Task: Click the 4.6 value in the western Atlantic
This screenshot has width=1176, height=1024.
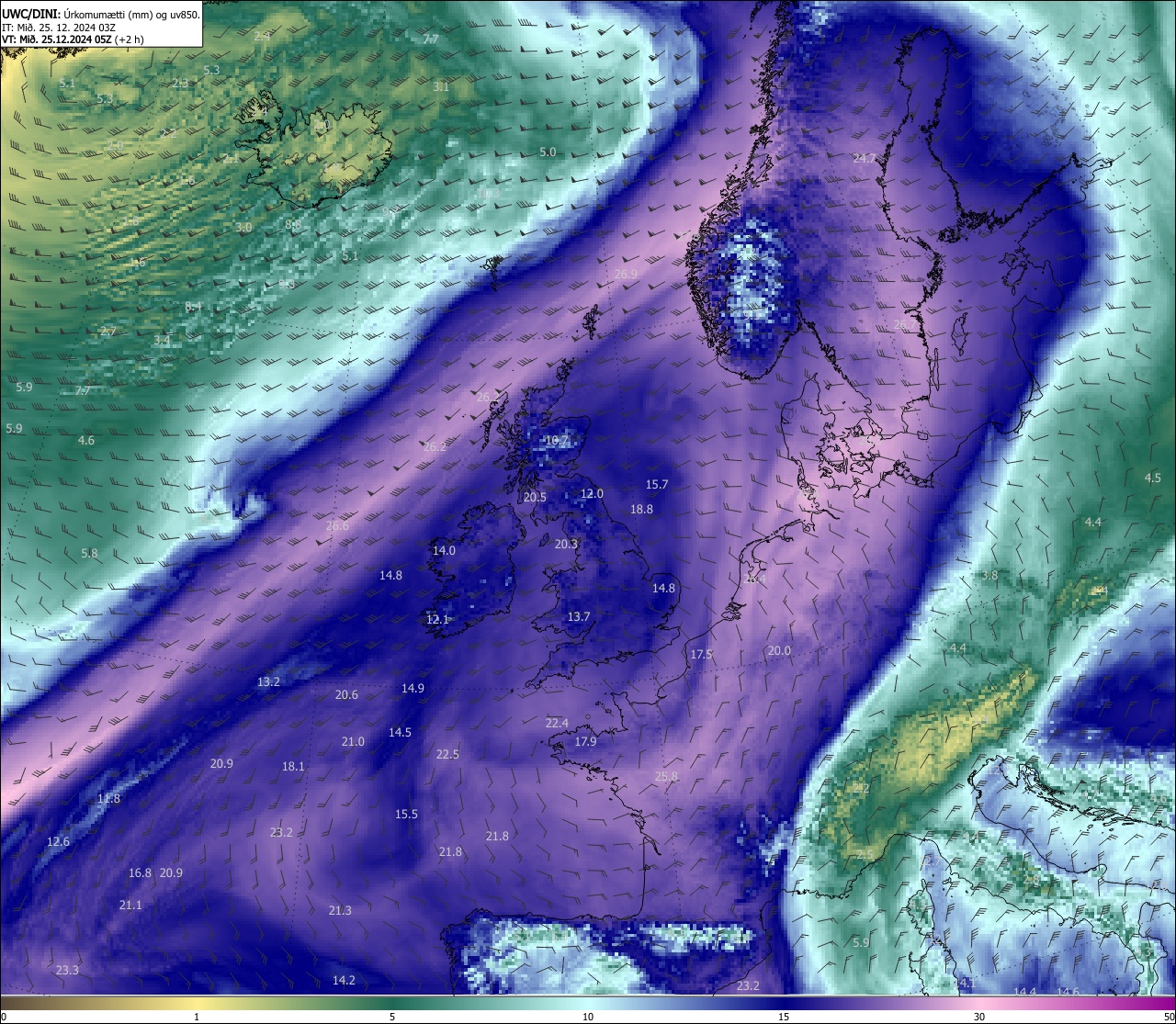Action: (x=85, y=441)
